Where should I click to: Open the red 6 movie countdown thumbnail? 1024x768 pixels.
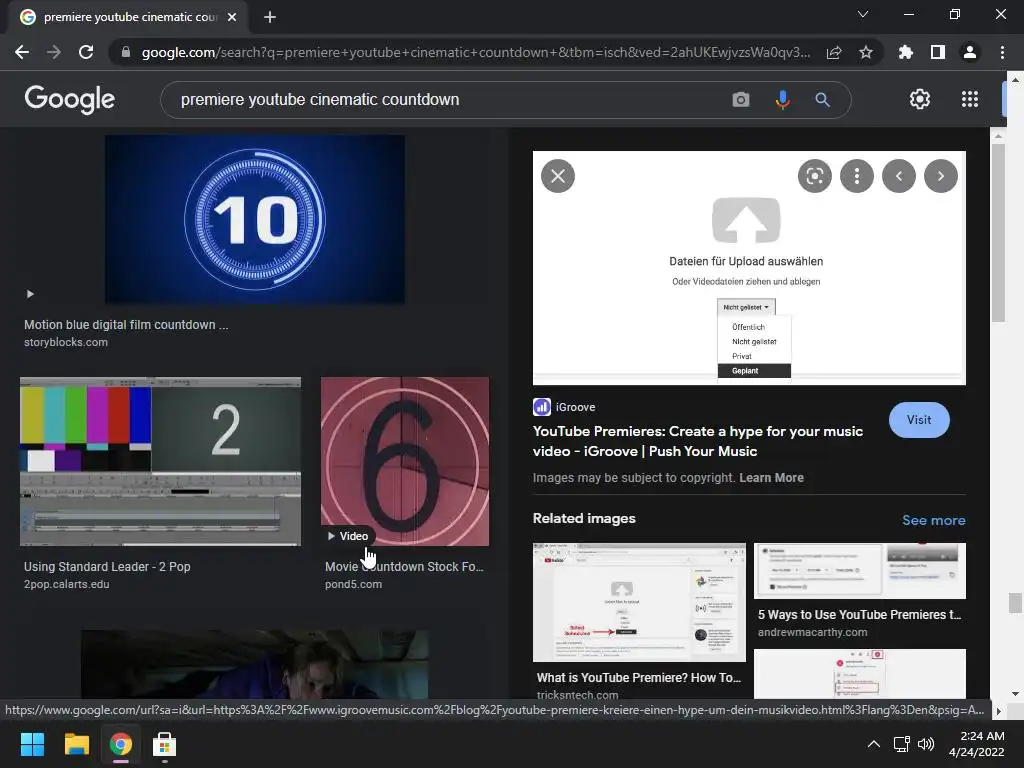pyautogui.click(x=405, y=461)
